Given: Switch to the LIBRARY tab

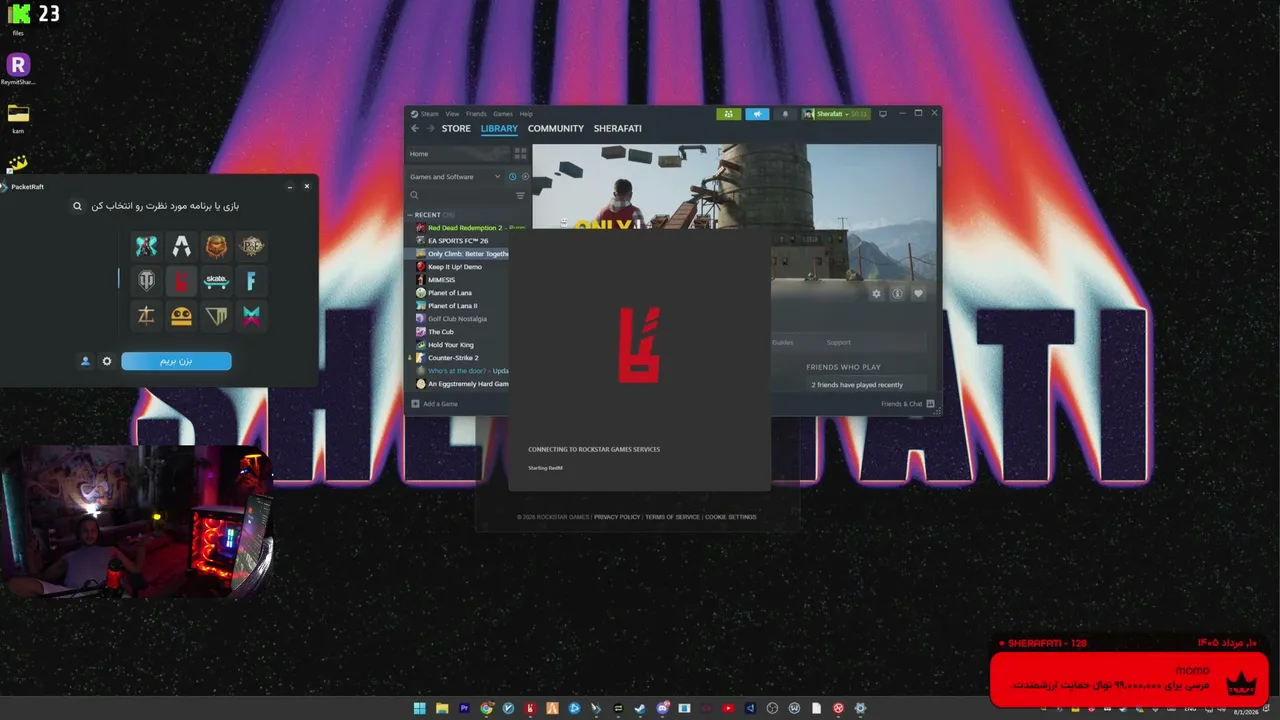Looking at the screenshot, I should (499, 129).
